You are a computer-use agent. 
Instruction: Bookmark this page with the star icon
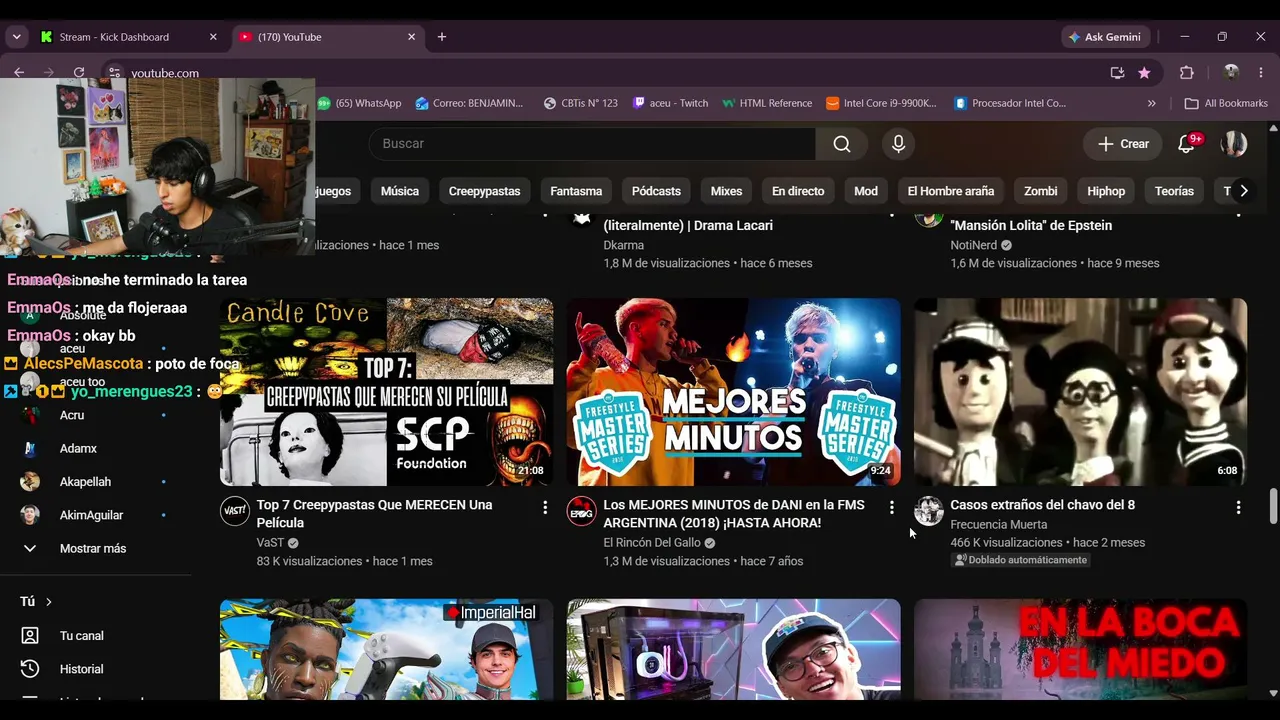pos(1144,73)
